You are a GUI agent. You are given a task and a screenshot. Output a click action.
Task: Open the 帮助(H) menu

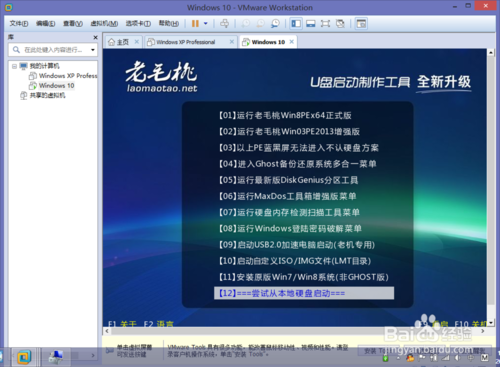click(169, 23)
